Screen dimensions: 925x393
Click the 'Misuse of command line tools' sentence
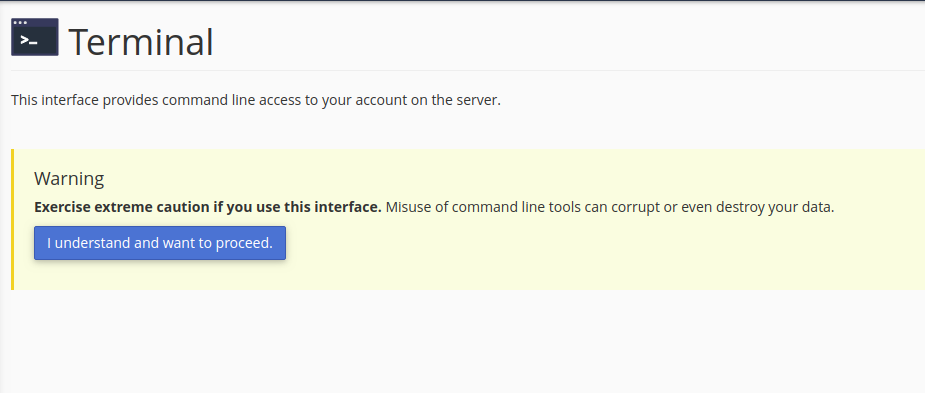pos(610,208)
